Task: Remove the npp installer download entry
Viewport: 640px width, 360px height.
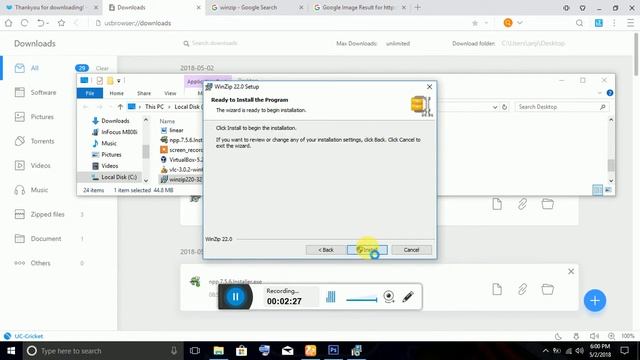Action: pos(571,271)
